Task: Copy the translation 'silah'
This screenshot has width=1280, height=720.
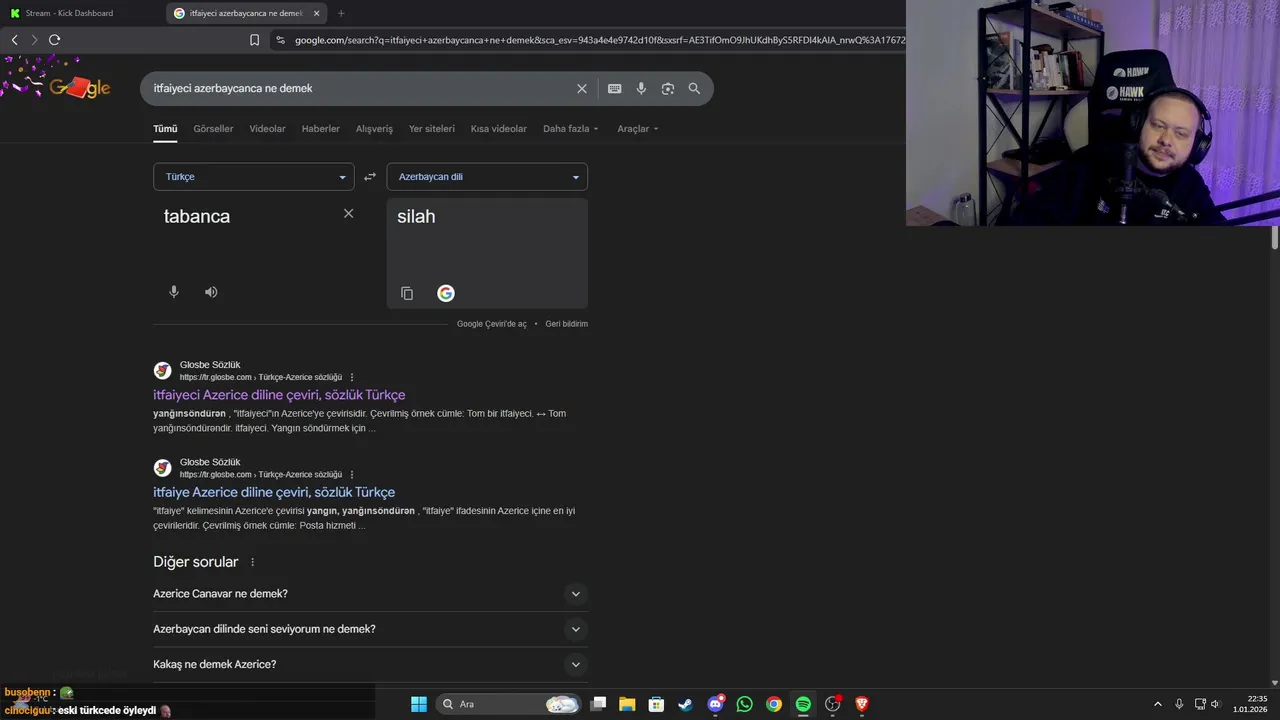Action: (x=407, y=293)
